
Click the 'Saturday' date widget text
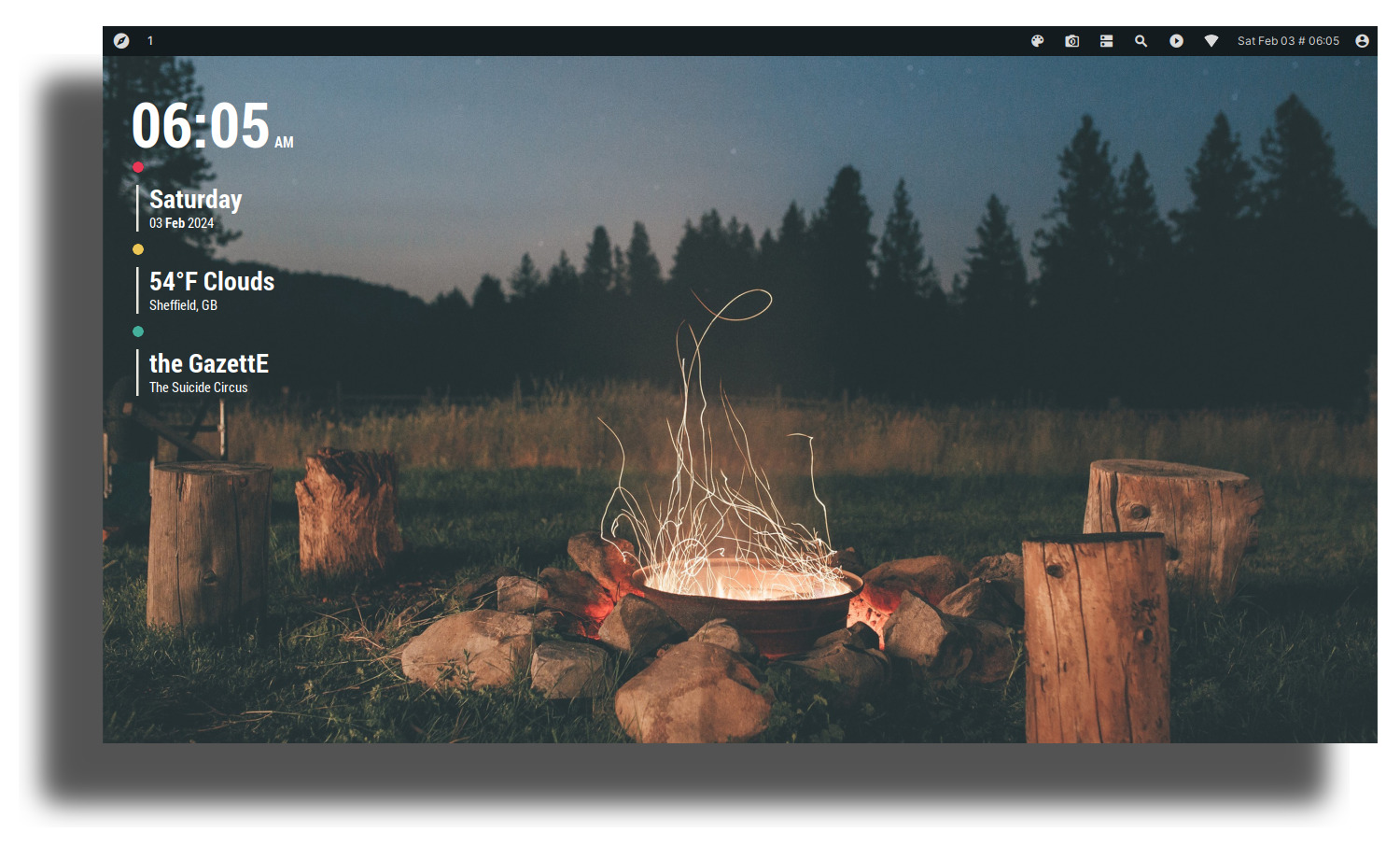[x=195, y=200]
